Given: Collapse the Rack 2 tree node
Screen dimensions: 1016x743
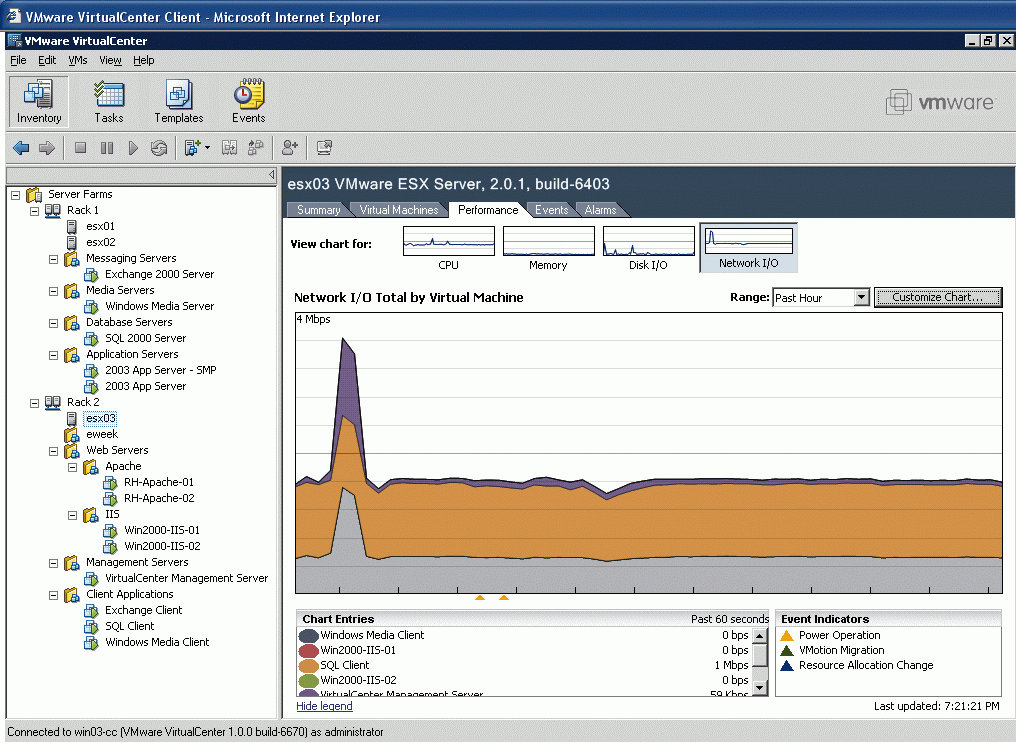Looking at the screenshot, I should tap(35, 404).
